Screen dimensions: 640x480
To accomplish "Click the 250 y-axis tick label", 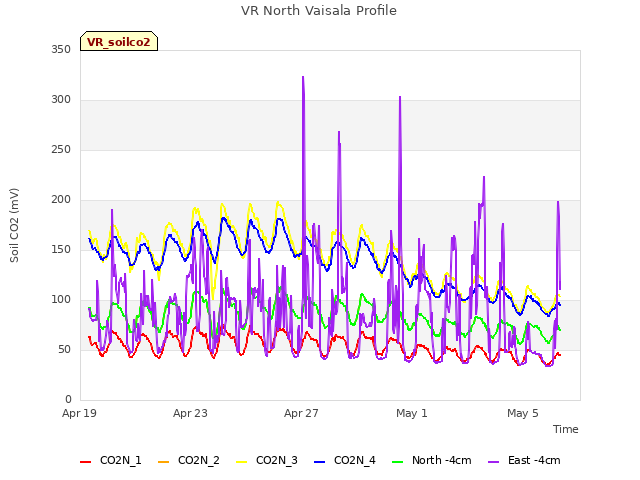I will pos(61,149).
